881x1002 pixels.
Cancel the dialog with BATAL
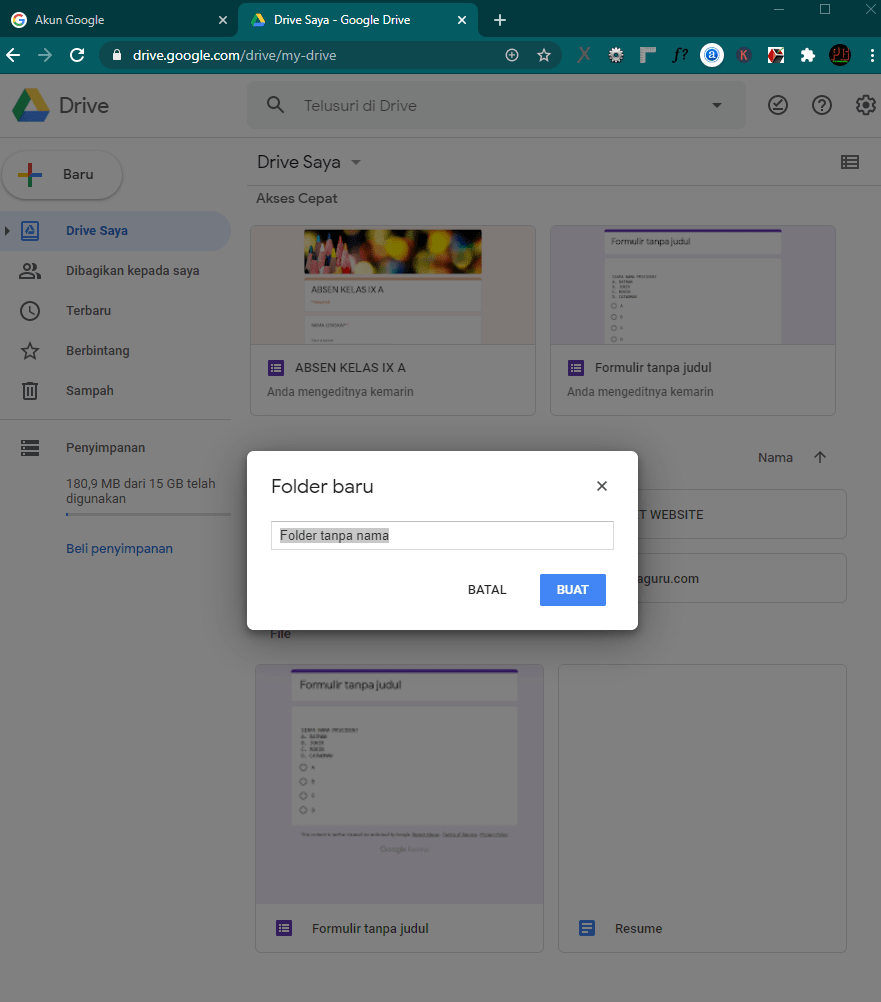coord(487,589)
